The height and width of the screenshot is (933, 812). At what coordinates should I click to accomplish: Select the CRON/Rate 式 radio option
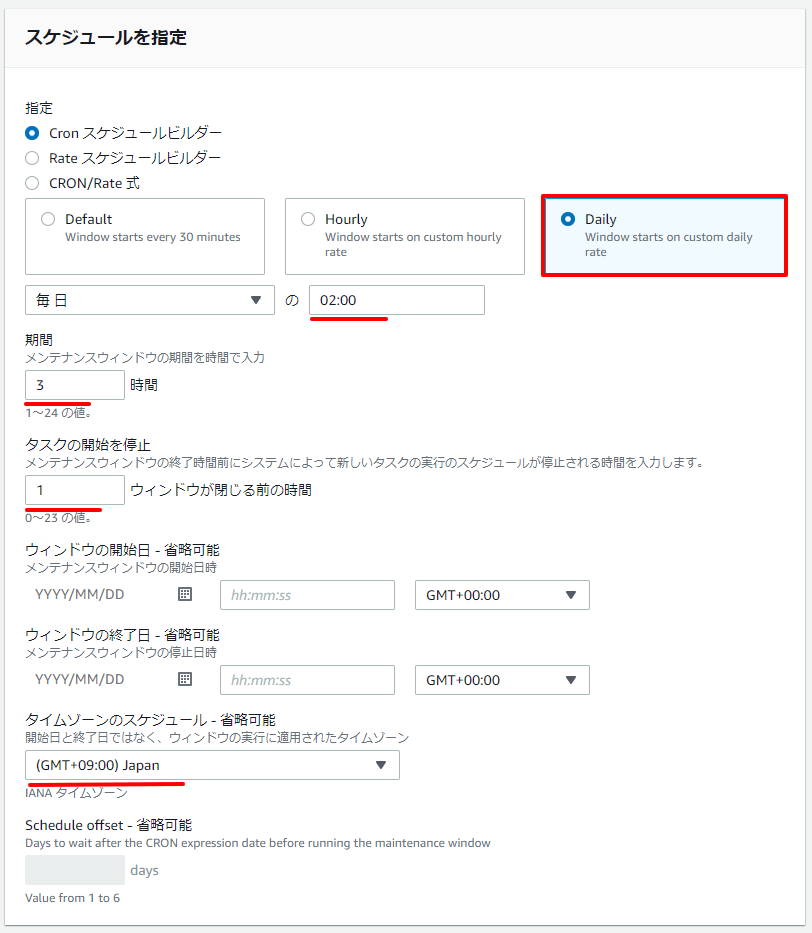point(32,183)
